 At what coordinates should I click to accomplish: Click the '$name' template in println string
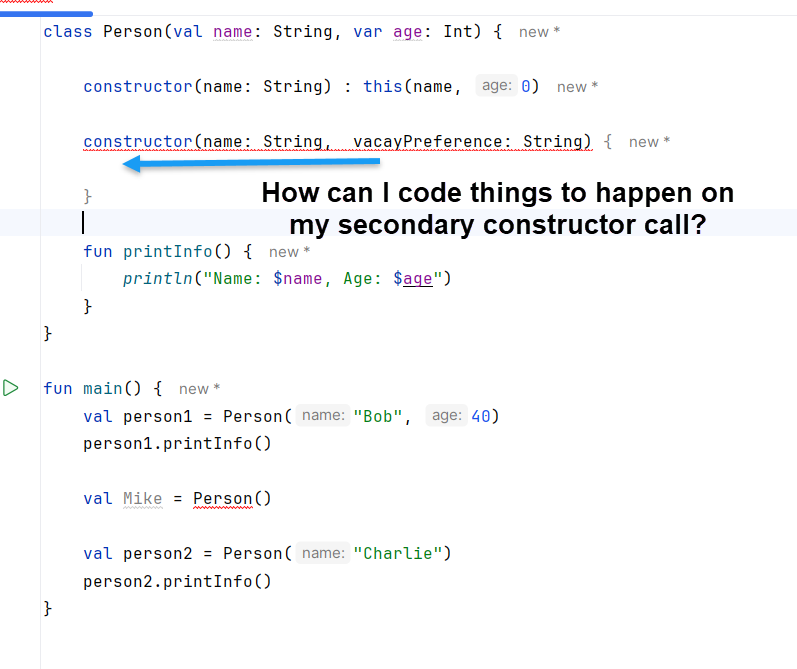[297, 279]
